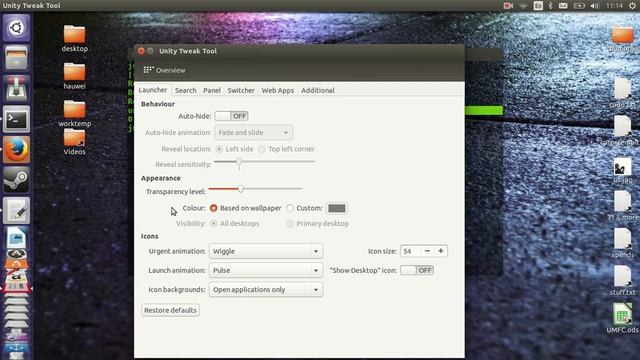Screen dimensions: 640x360
Task: Select the desktop folder icon
Action: (x=75, y=39)
